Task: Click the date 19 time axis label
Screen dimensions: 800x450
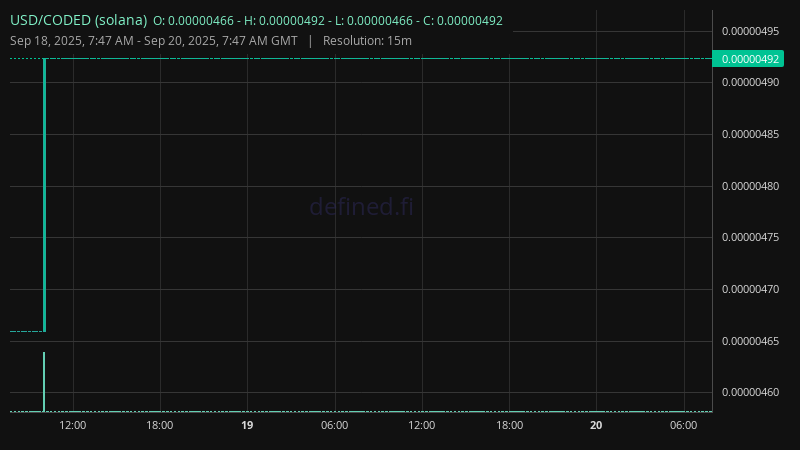Action: coord(247,426)
